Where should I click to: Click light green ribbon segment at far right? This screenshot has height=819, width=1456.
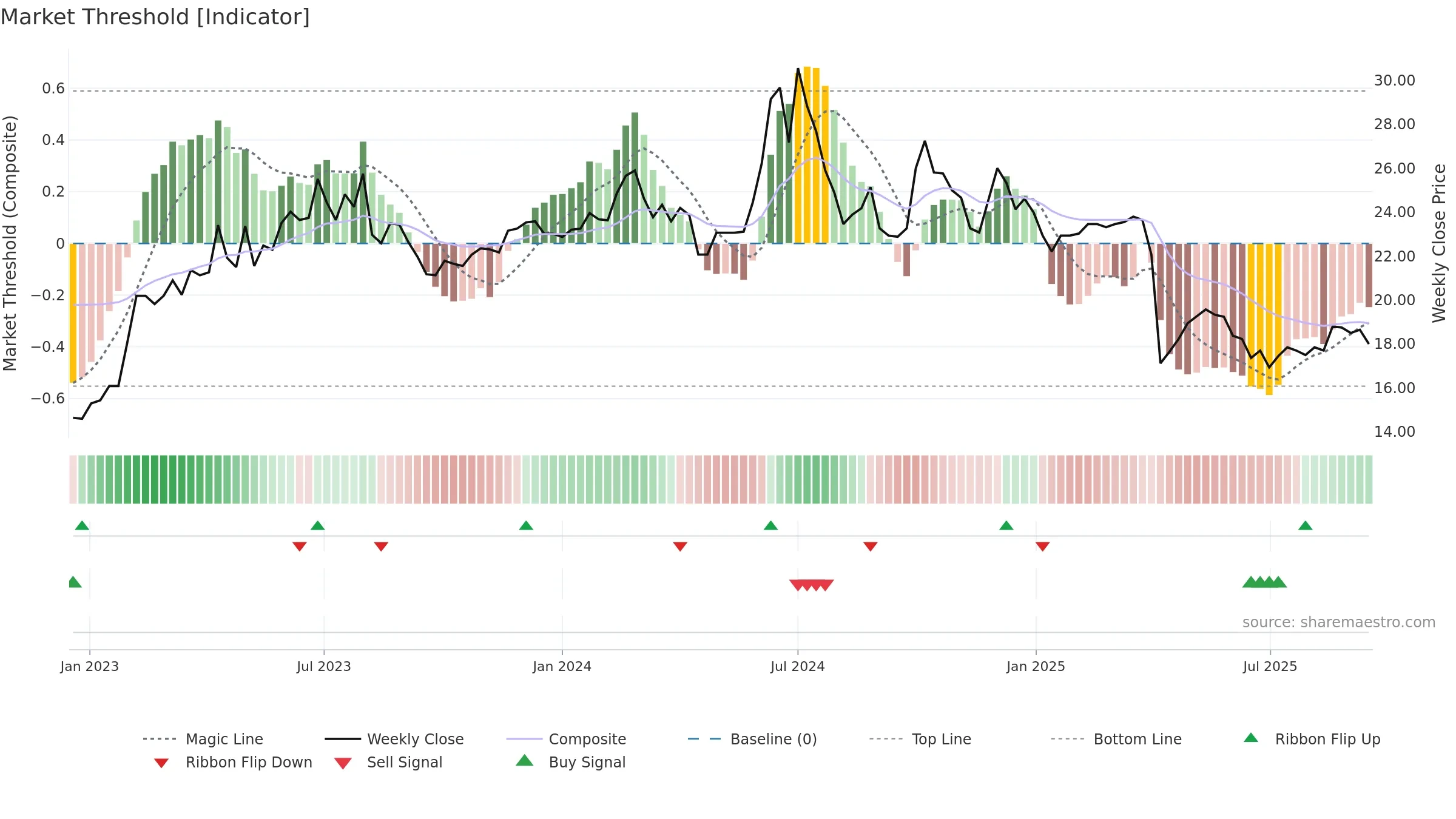(1368, 479)
